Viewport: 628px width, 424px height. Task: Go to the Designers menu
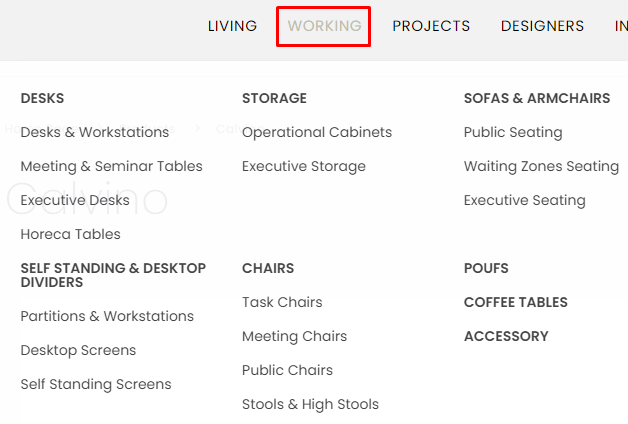tap(542, 26)
